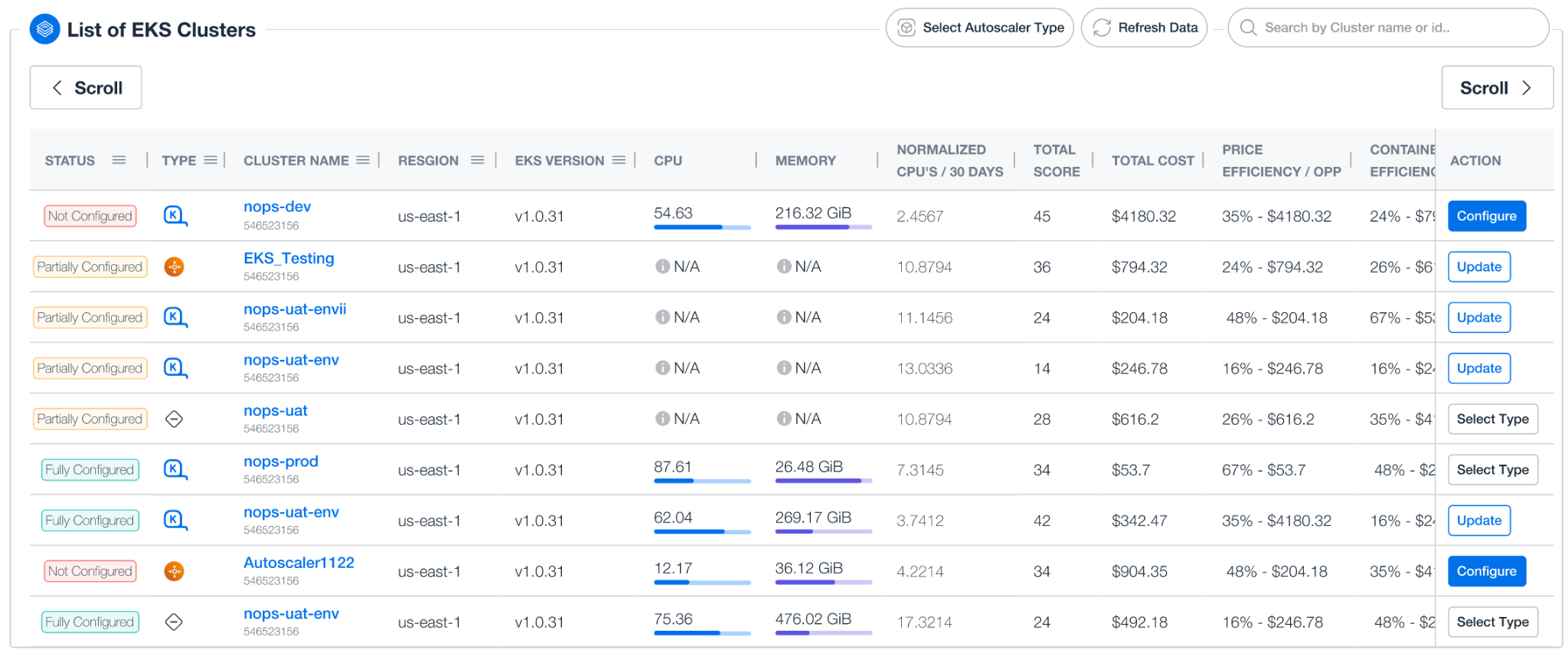Focus the cluster name search field
Viewport: 1568px width, 656px height.
point(1389,28)
